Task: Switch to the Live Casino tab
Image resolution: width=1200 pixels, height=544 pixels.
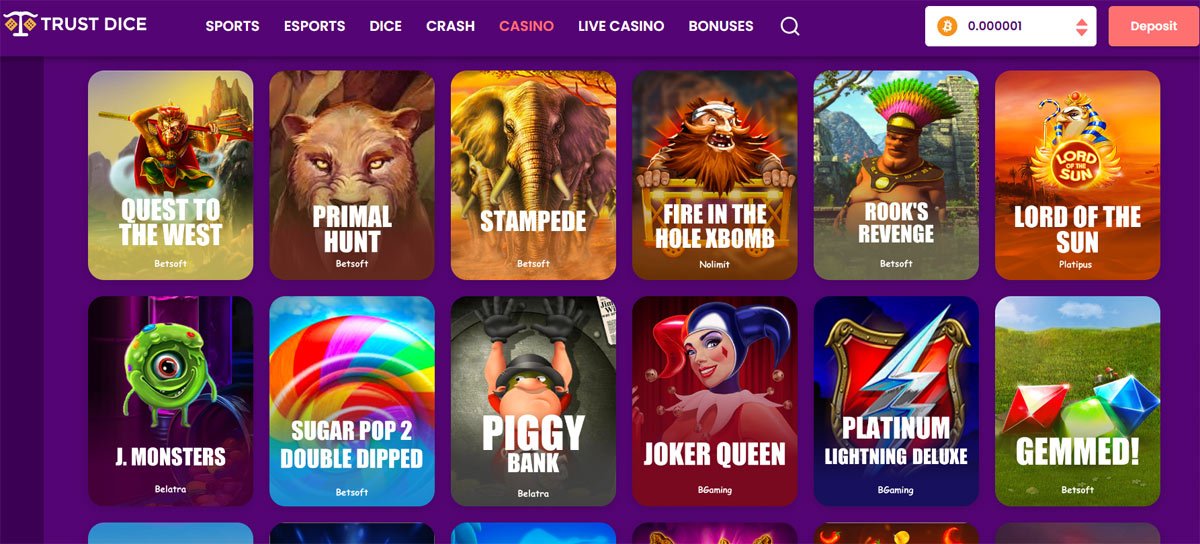Action: pos(621,26)
